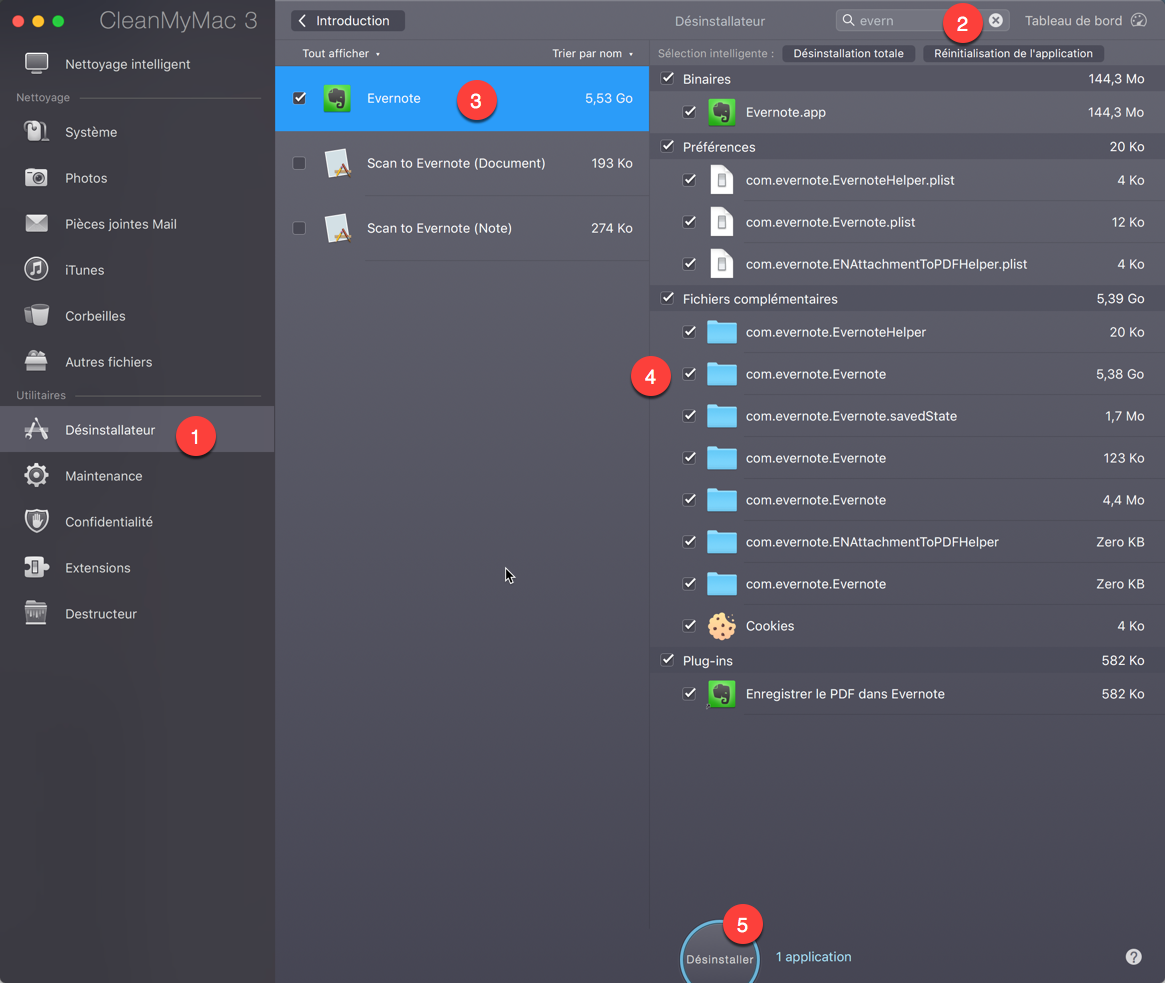Viewport: 1165px width, 983px height.
Task: Click com.evernote.ENAttachmentToPDFHelper folder icon
Action: click(721, 542)
